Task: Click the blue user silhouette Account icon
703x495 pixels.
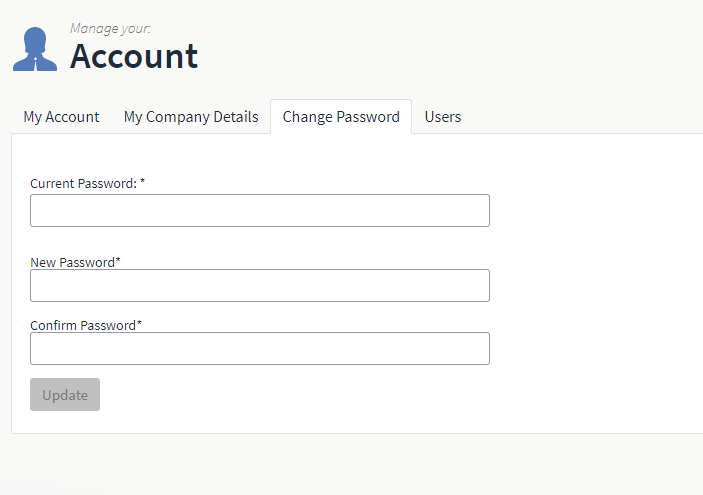Action: (x=35, y=49)
